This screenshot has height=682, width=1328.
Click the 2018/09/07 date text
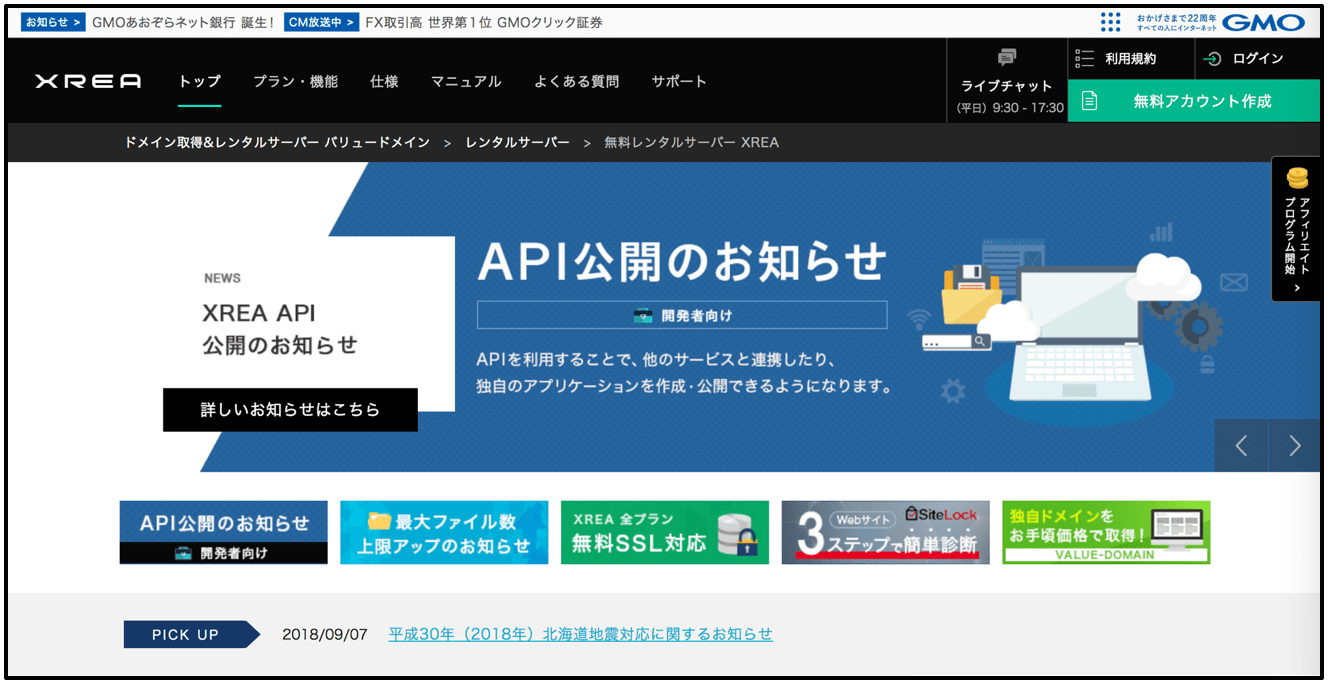point(325,634)
